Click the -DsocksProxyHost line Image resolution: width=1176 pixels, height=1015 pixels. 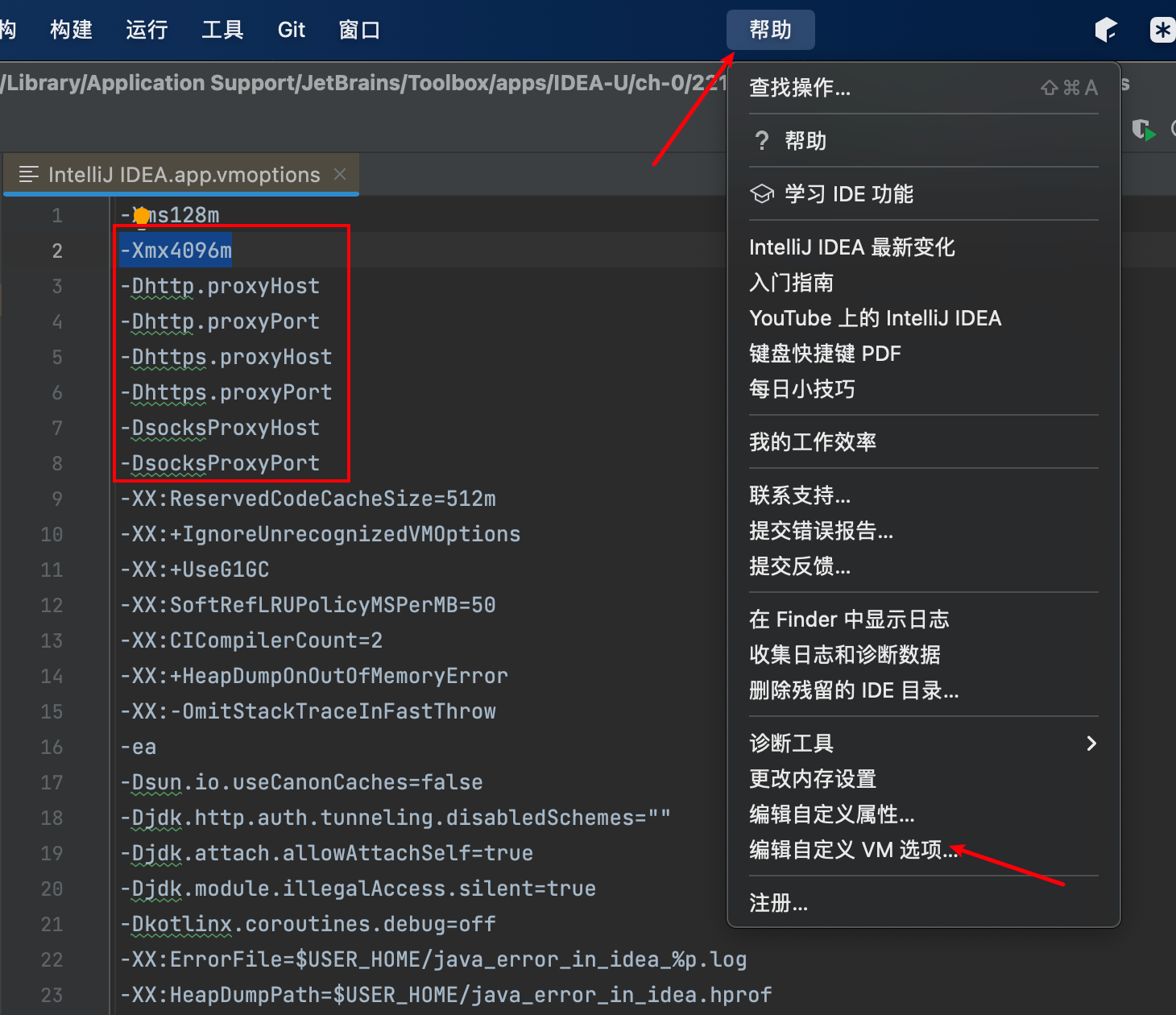[x=220, y=428]
